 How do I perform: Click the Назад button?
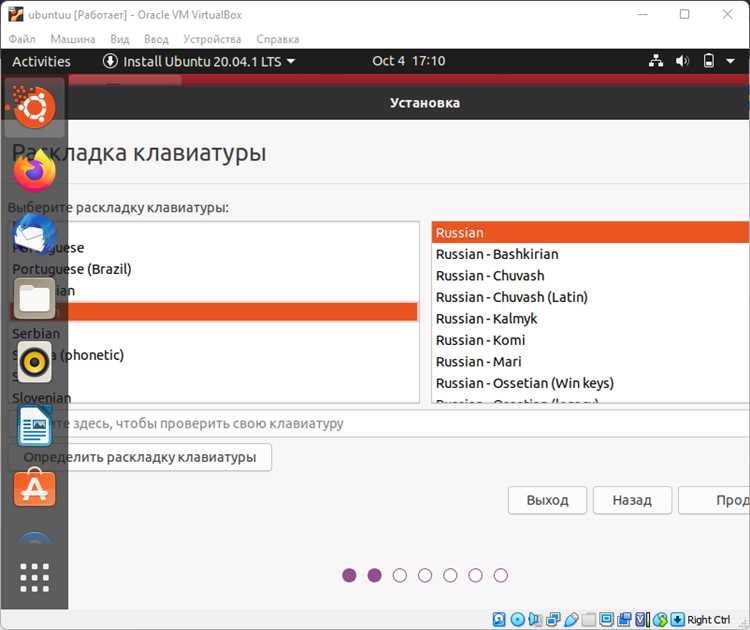click(x=632, y=500)
